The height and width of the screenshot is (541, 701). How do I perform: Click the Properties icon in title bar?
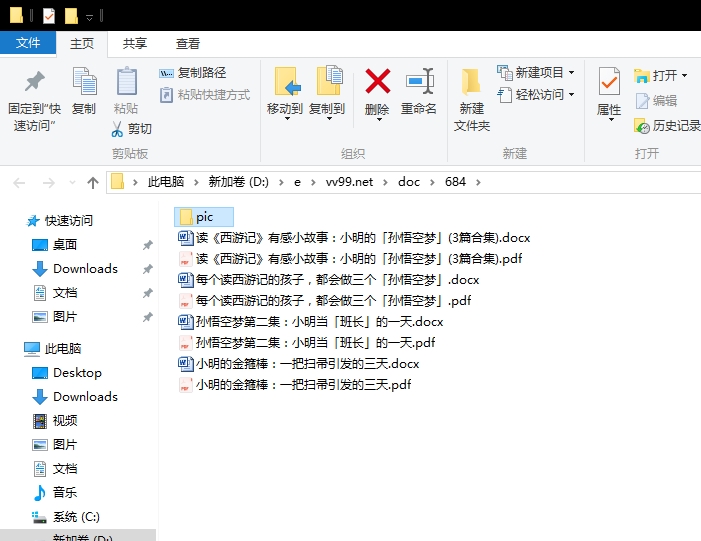coord(48,16)
